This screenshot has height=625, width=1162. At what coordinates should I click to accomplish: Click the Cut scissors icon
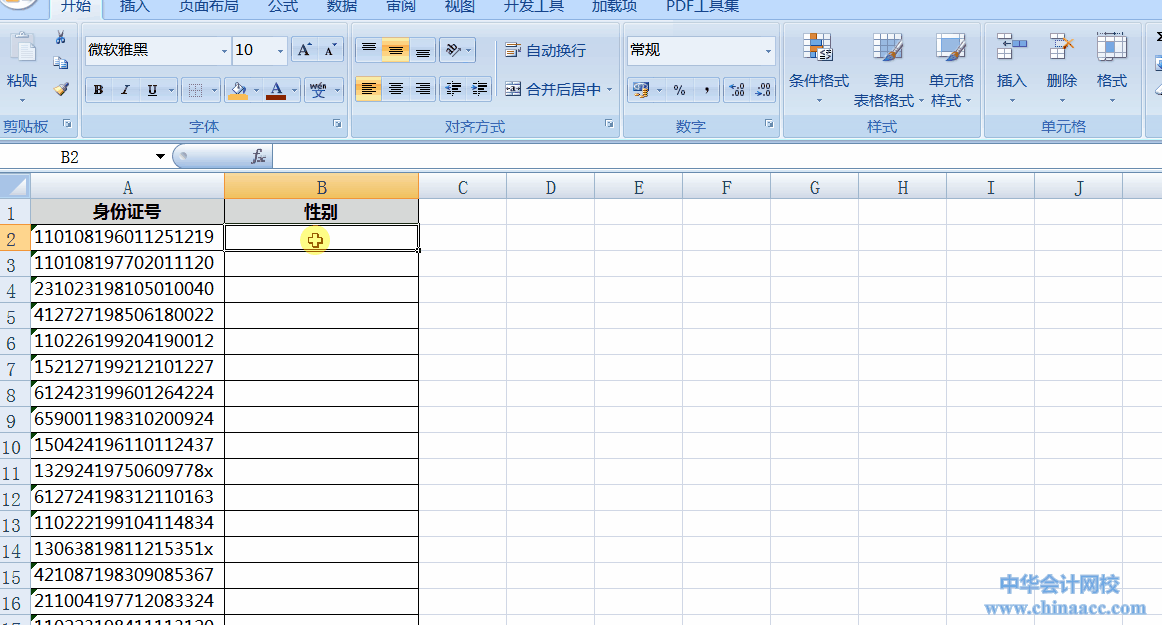coord(61,38)
